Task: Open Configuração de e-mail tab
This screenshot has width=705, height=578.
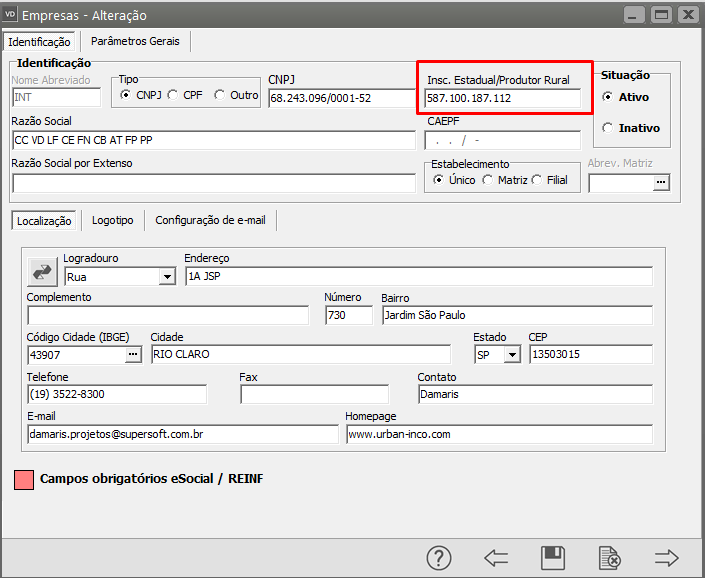Action: click(x=210, y=220)
